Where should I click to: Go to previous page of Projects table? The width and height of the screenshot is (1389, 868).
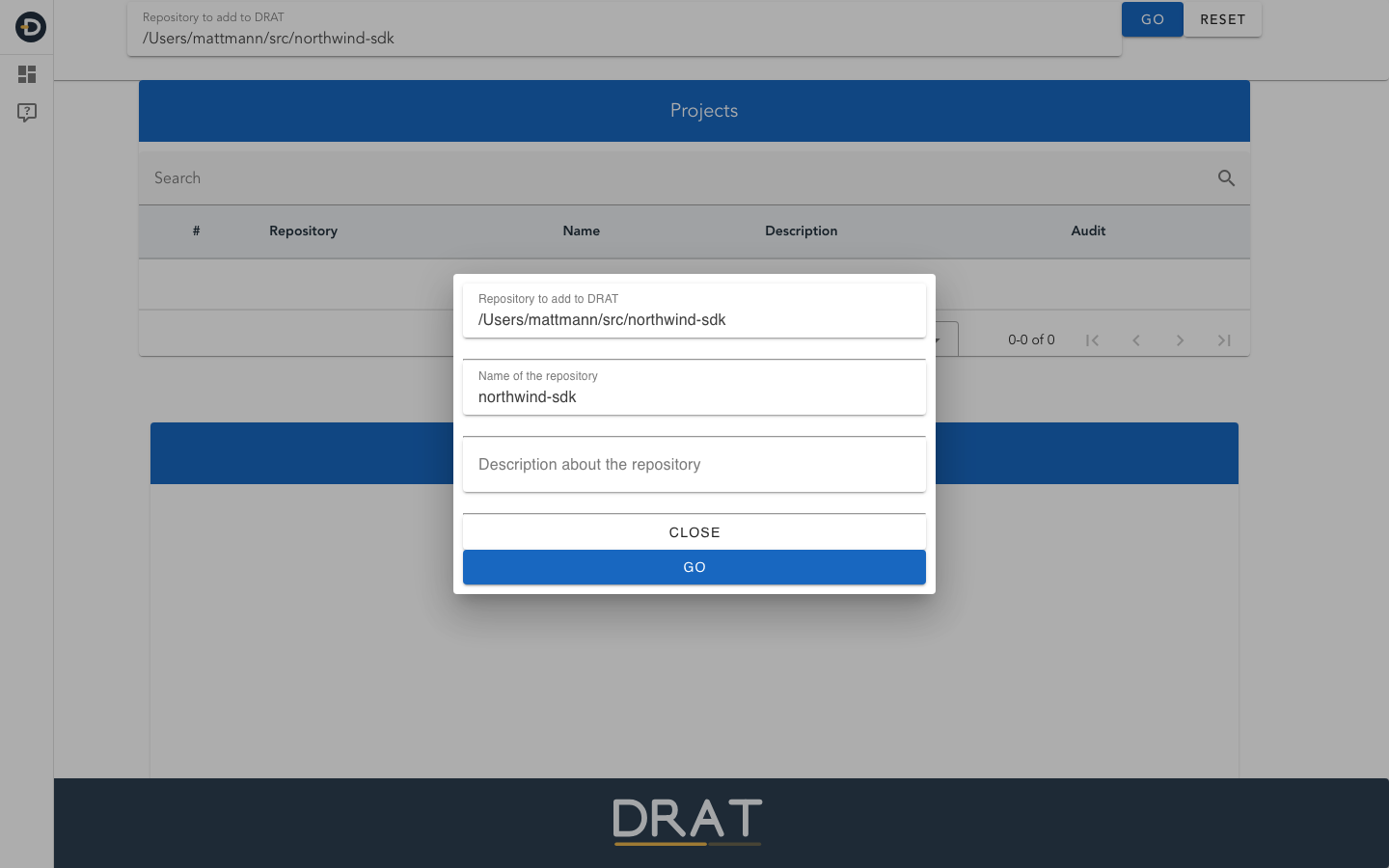[1136, 340]
